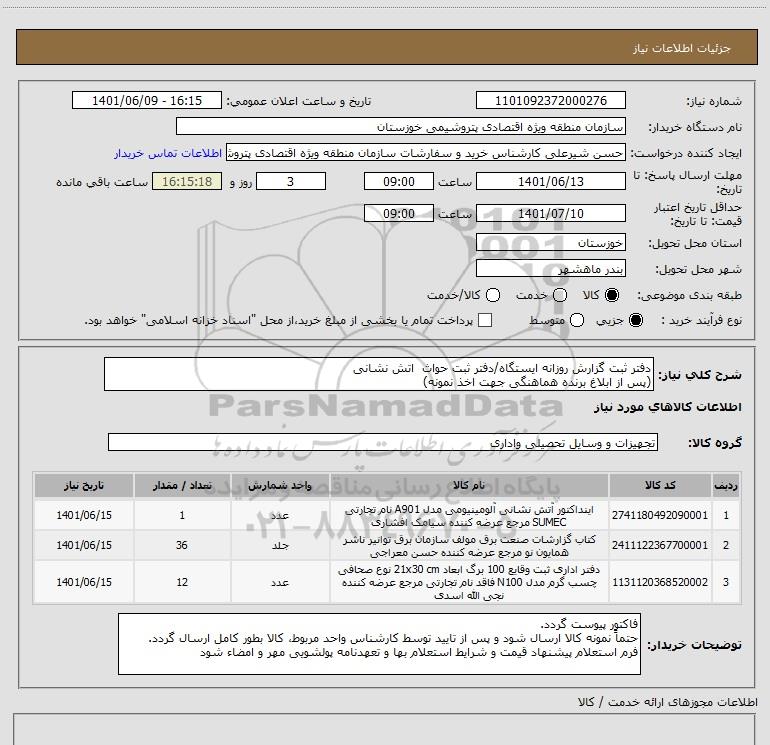The width and height of the screenshot is (770, 745).
Task: Click the remaining time field 16:15:18
Action: click(x=187, y=181)
